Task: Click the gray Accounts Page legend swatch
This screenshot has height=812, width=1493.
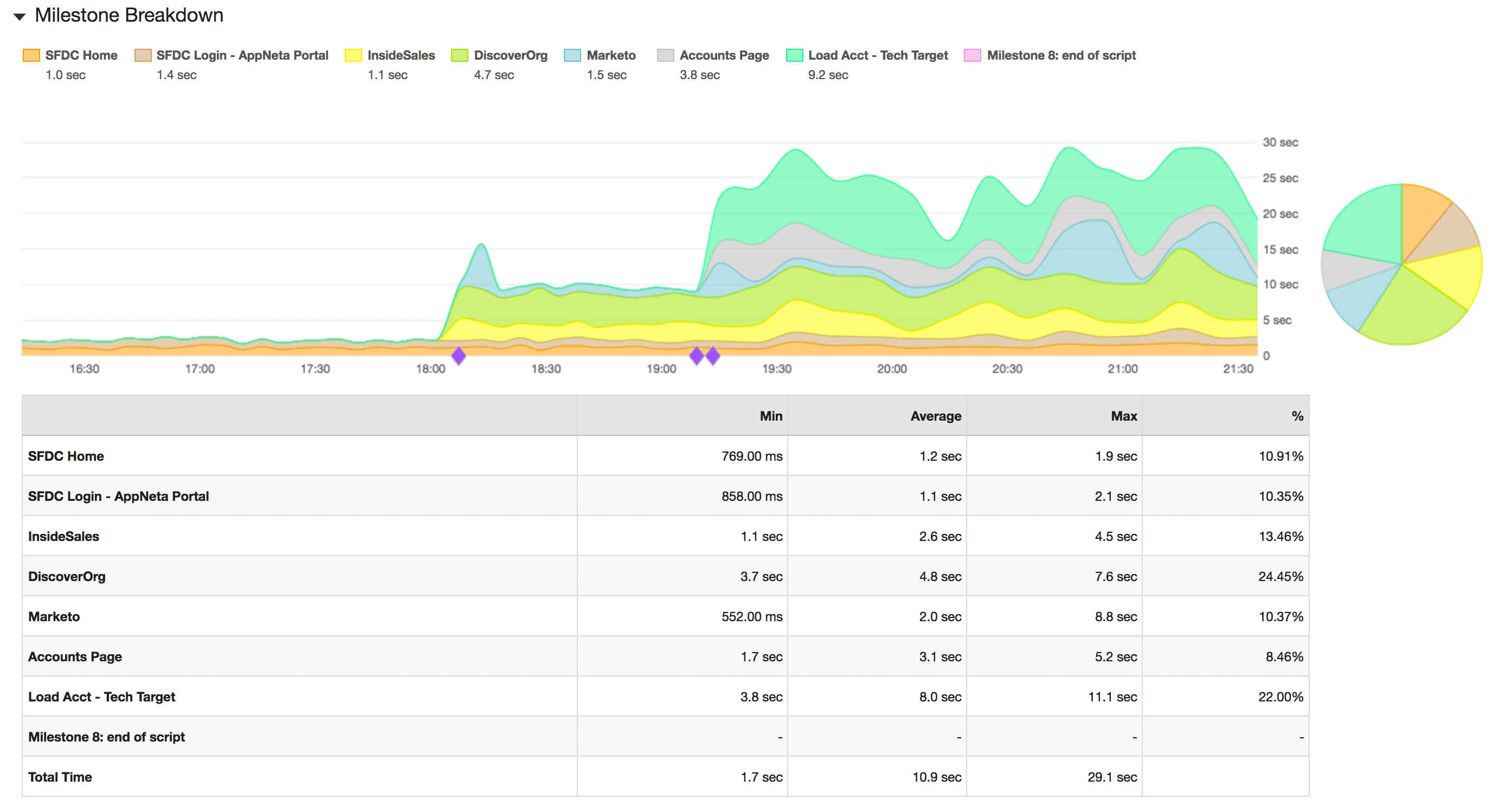Action: pyautogui.click(x=664, y=55)
